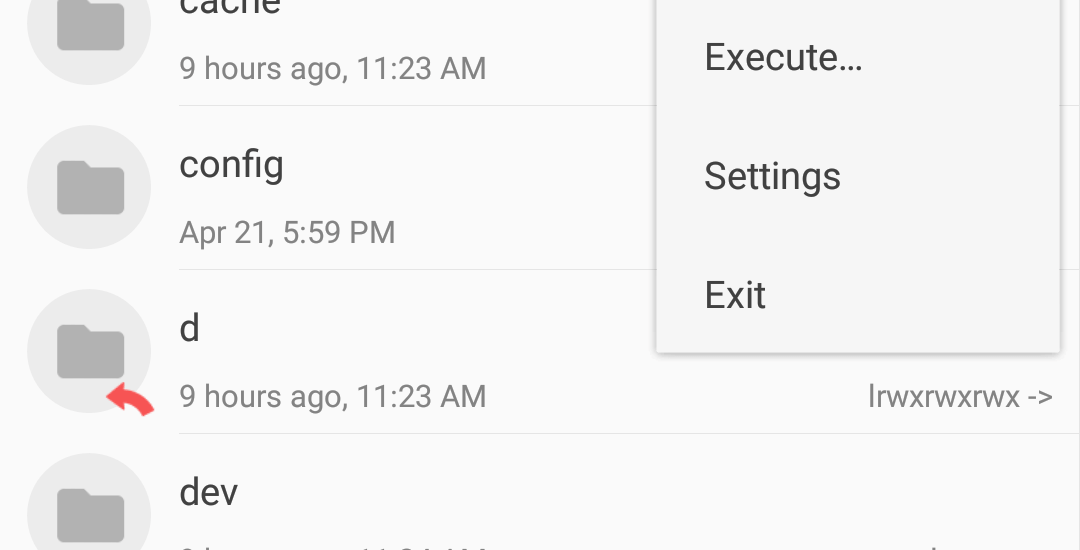Click the red symlink arrow badge
The image size is (1080, 550).
[x=130, y=399]
